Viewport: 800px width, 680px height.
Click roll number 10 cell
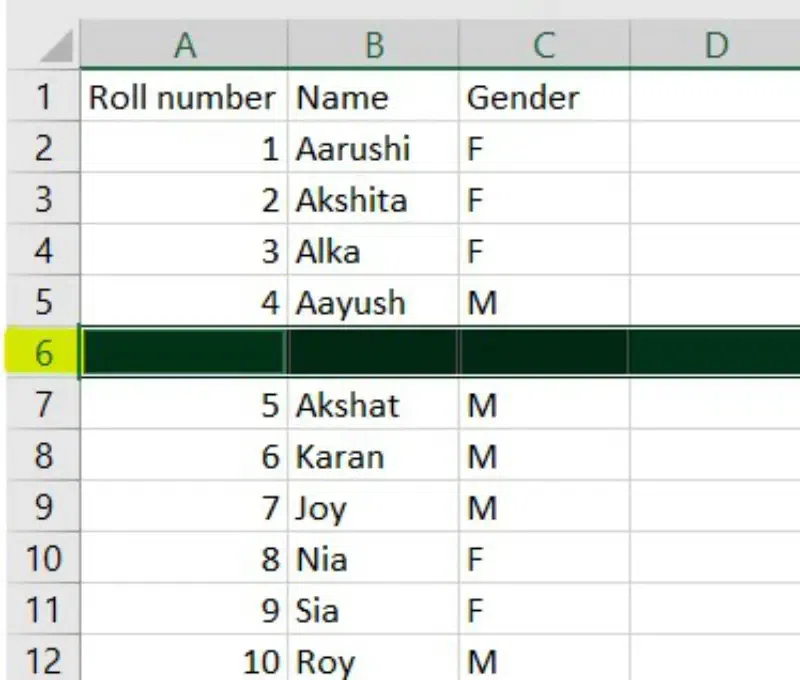184,661
